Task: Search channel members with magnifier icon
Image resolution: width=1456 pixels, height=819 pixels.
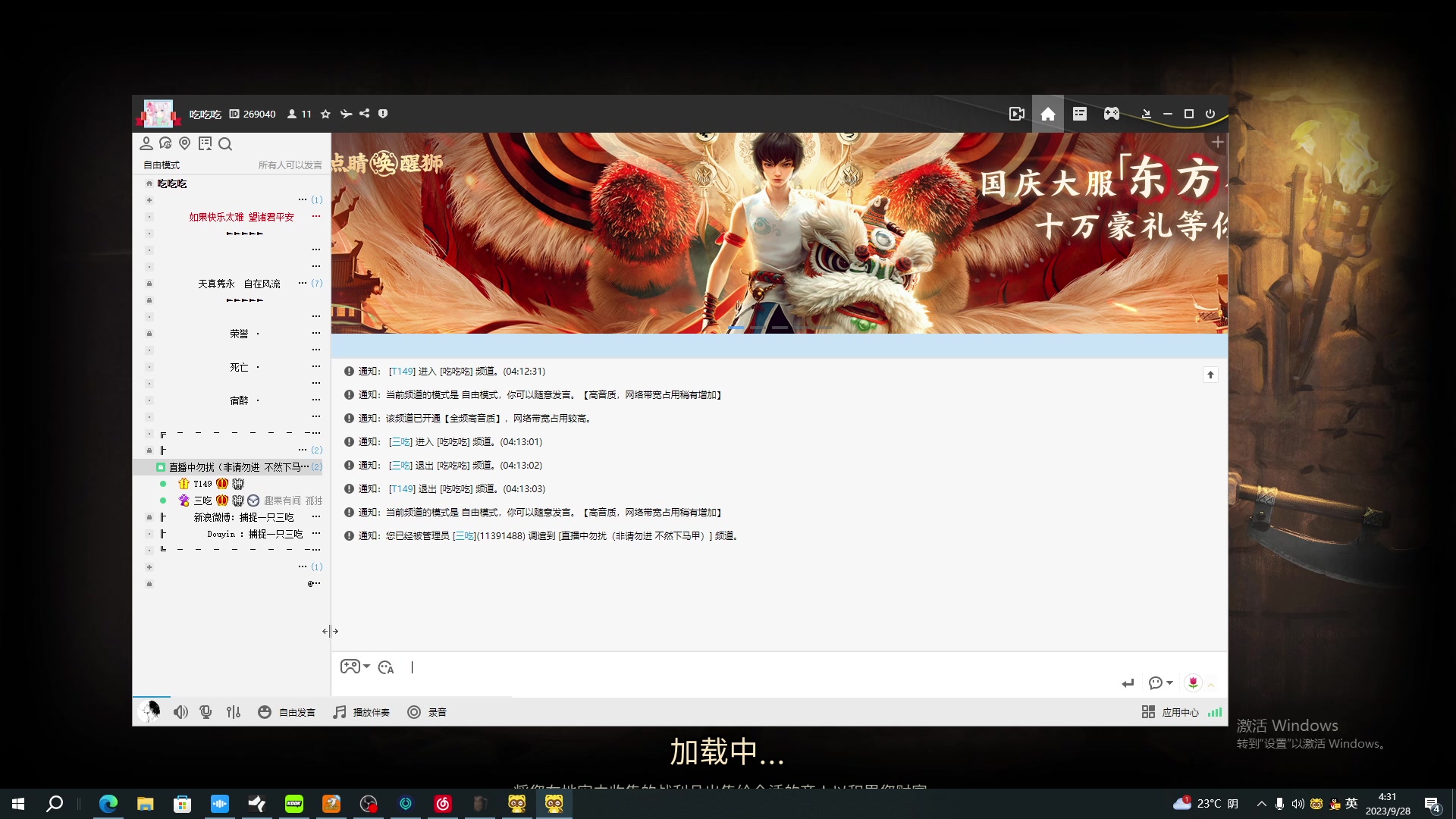Action: pos(225,143)
